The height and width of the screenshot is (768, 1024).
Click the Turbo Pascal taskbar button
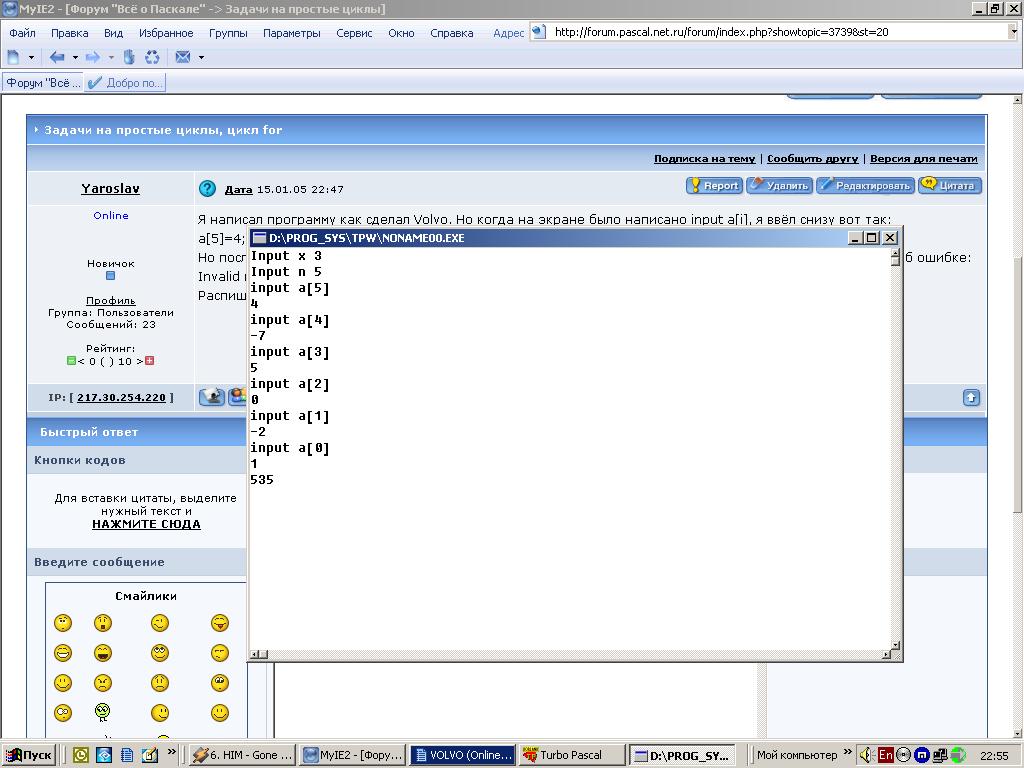coord(570,755)
